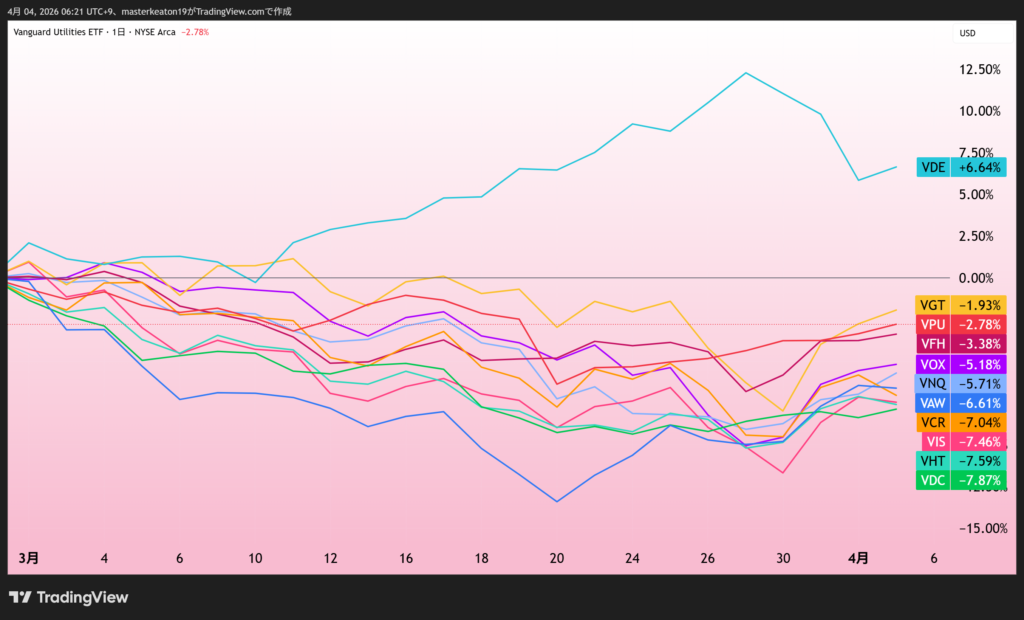
Task: Click the 0.00% level on price axis
Action: tap(979, 278)
